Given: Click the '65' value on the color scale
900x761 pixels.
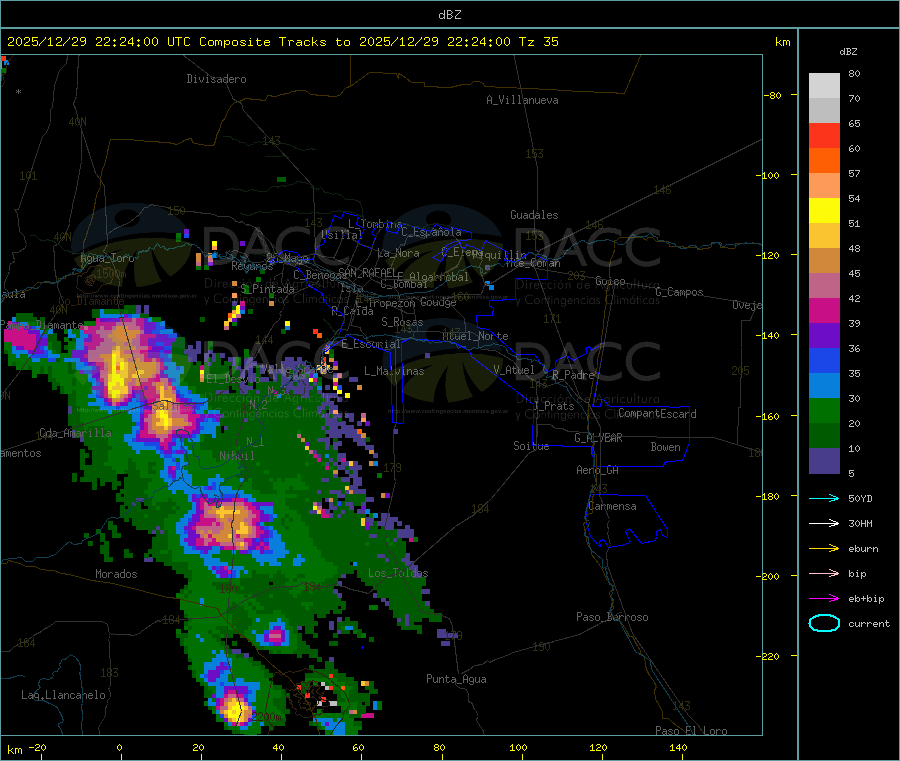Looking at the screenshot, I should pyautogui.click(x=854, y=123).
